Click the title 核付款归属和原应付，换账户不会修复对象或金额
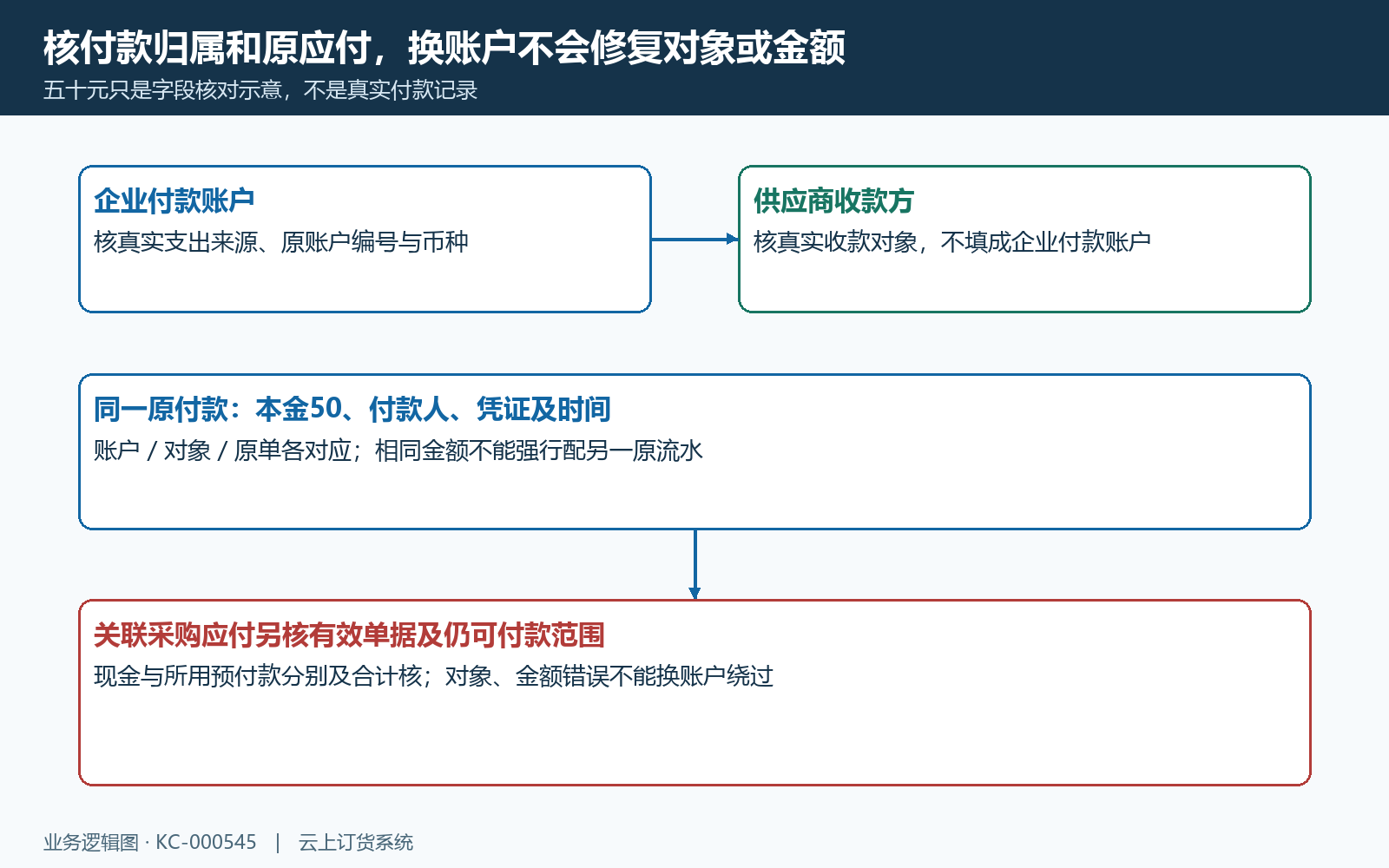Screen dimensions: 1389x868 point(444,48)
